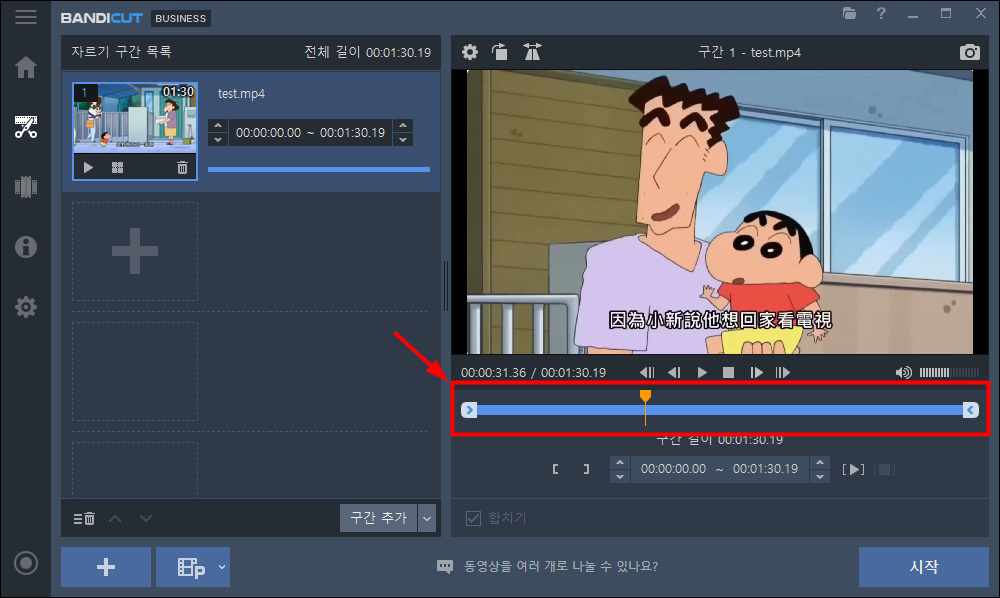This screenshot has height=598, width=1000.
Task: Move segment up arrow
Action: point(115,518)
